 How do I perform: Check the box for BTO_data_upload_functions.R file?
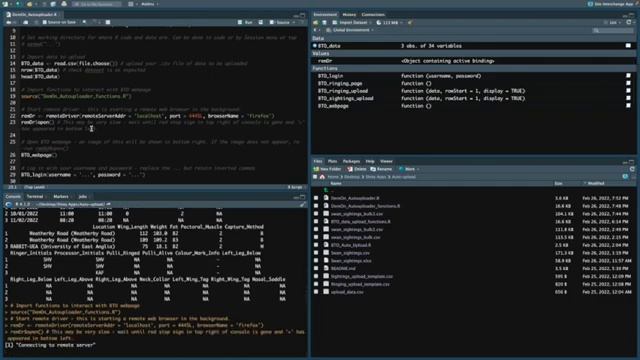click(x=316, y=221)
